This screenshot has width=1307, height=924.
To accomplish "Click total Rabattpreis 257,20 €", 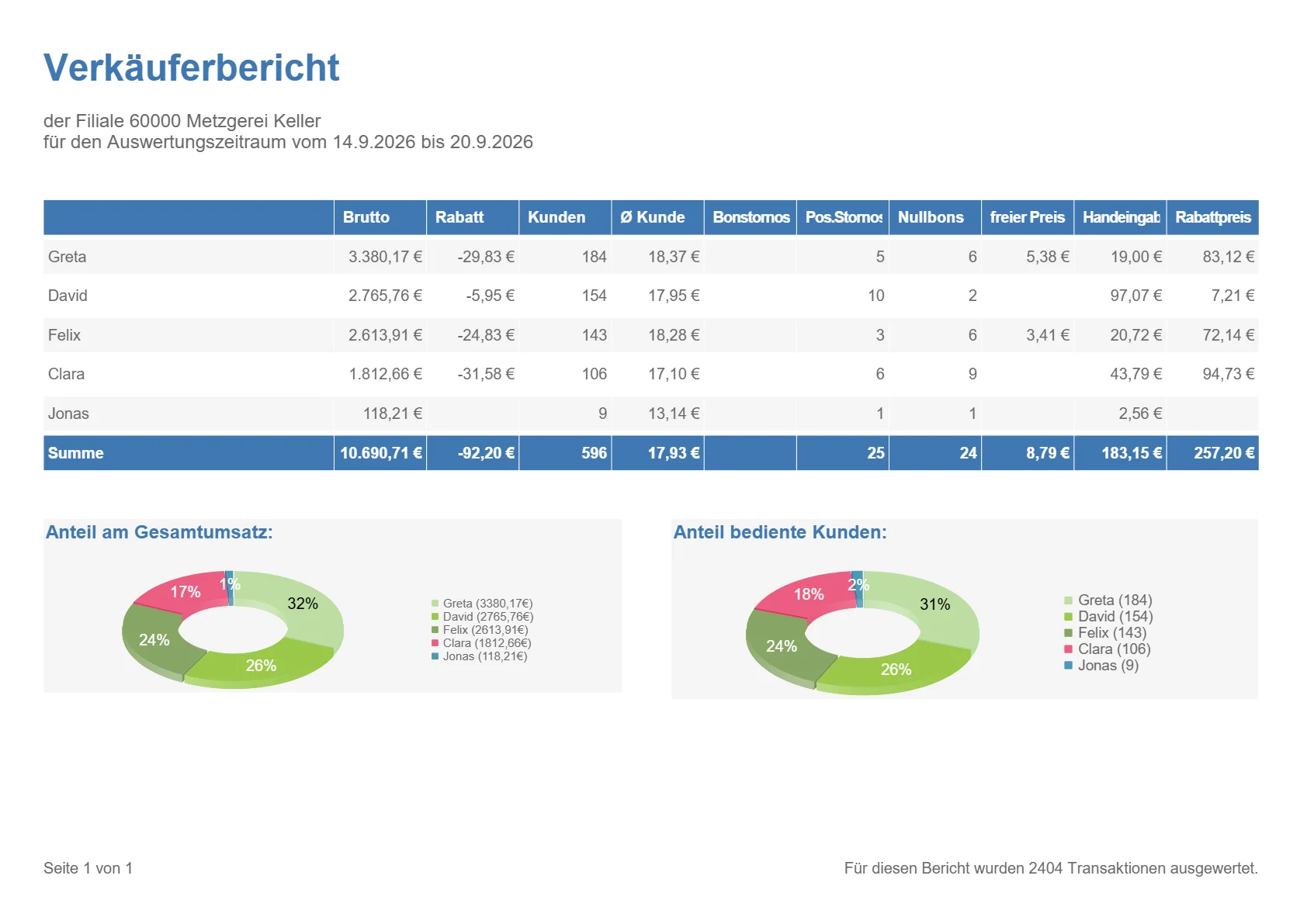I will coord(1224,453).
